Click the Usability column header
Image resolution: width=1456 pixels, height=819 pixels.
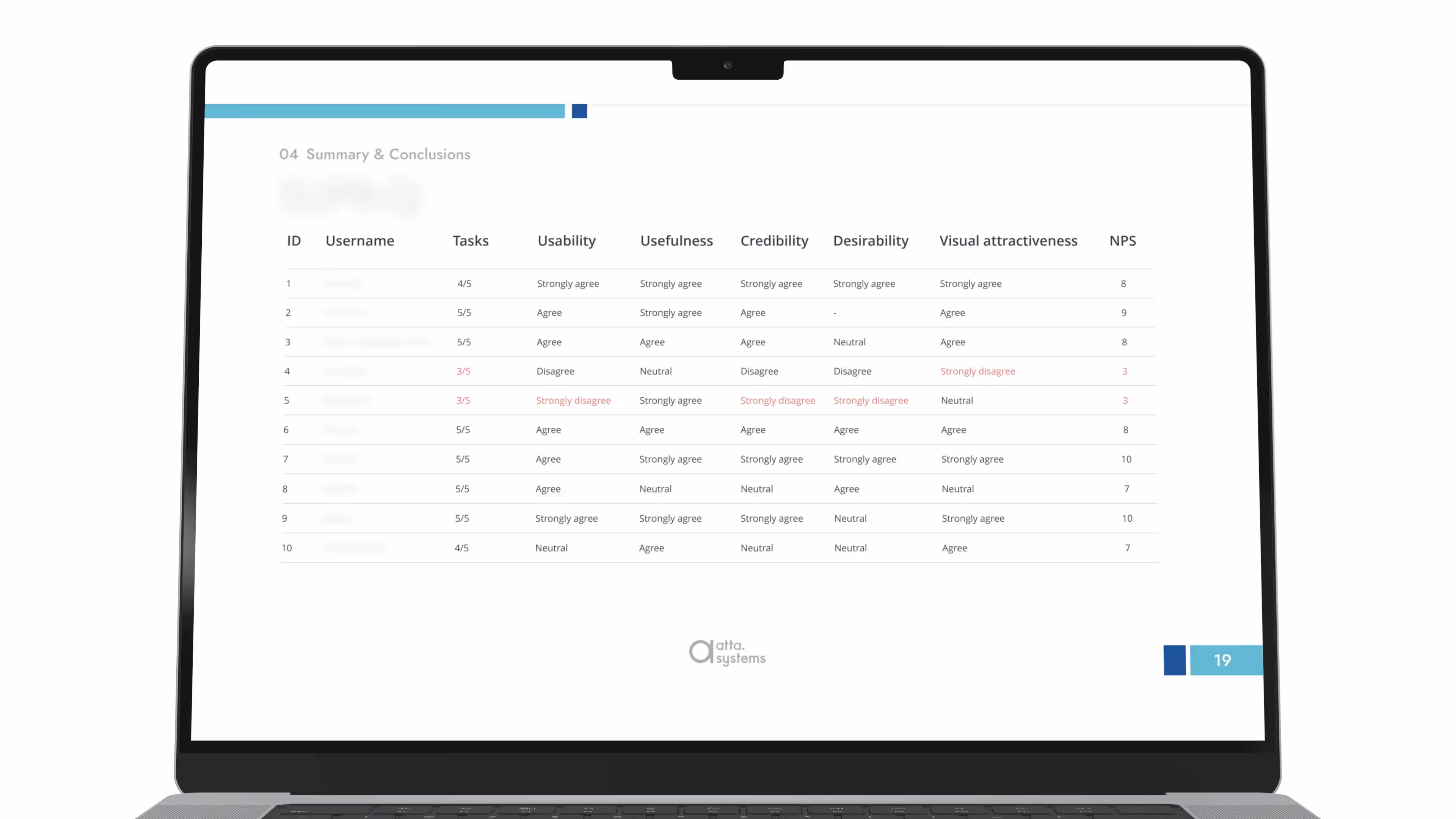[566, 241]
